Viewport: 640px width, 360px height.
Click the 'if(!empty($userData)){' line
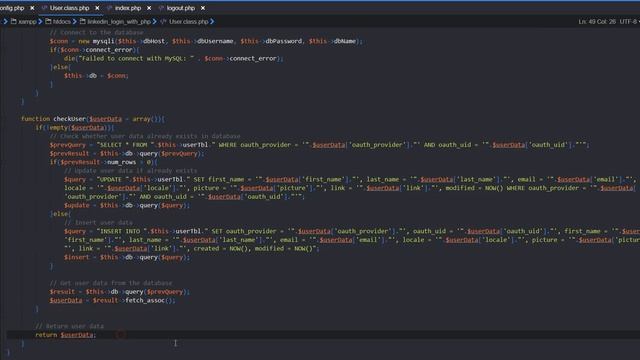pyautogui.click(x=75, y=127)
